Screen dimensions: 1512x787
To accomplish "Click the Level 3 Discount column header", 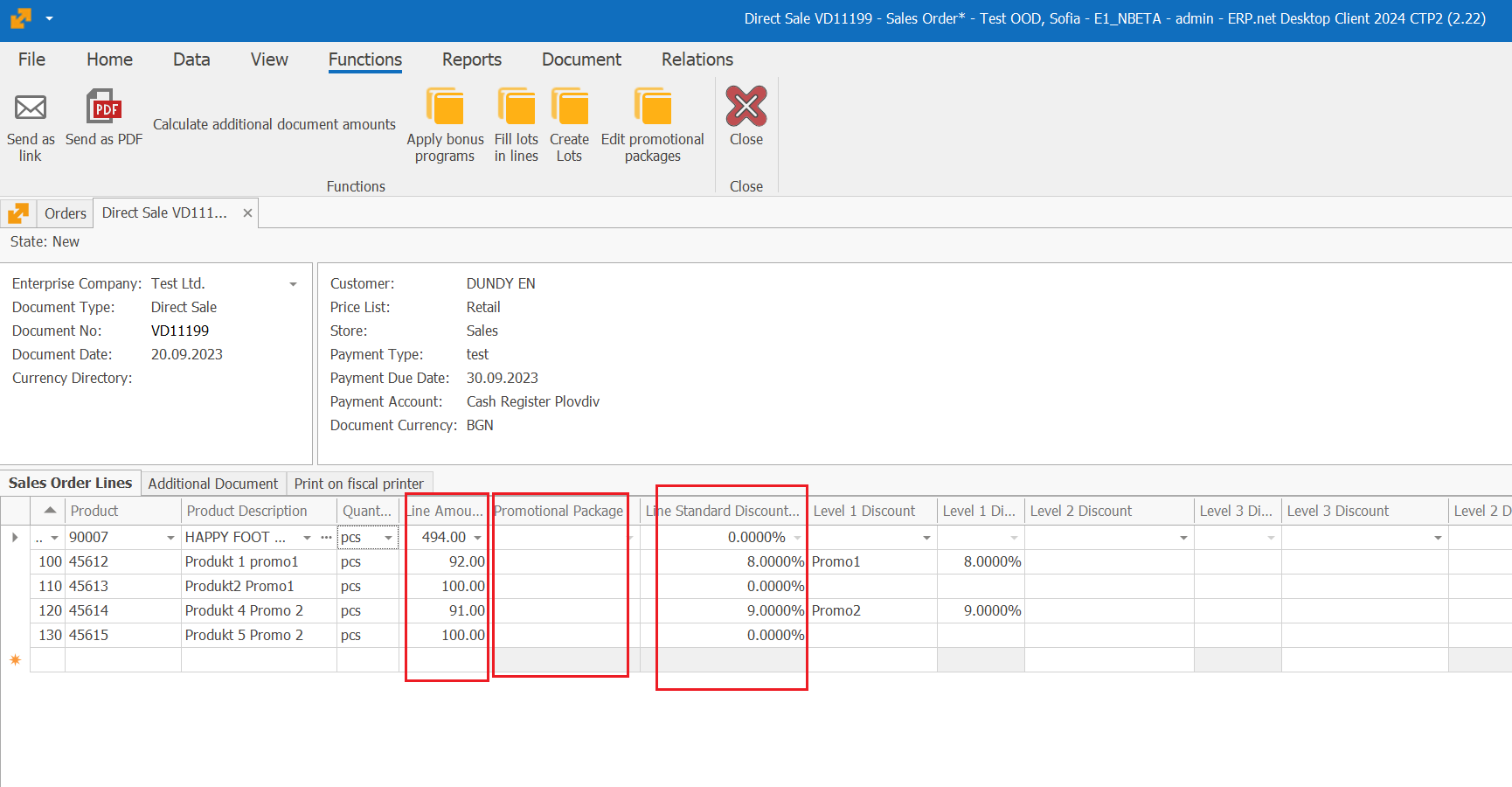I will coord(1365,511).
